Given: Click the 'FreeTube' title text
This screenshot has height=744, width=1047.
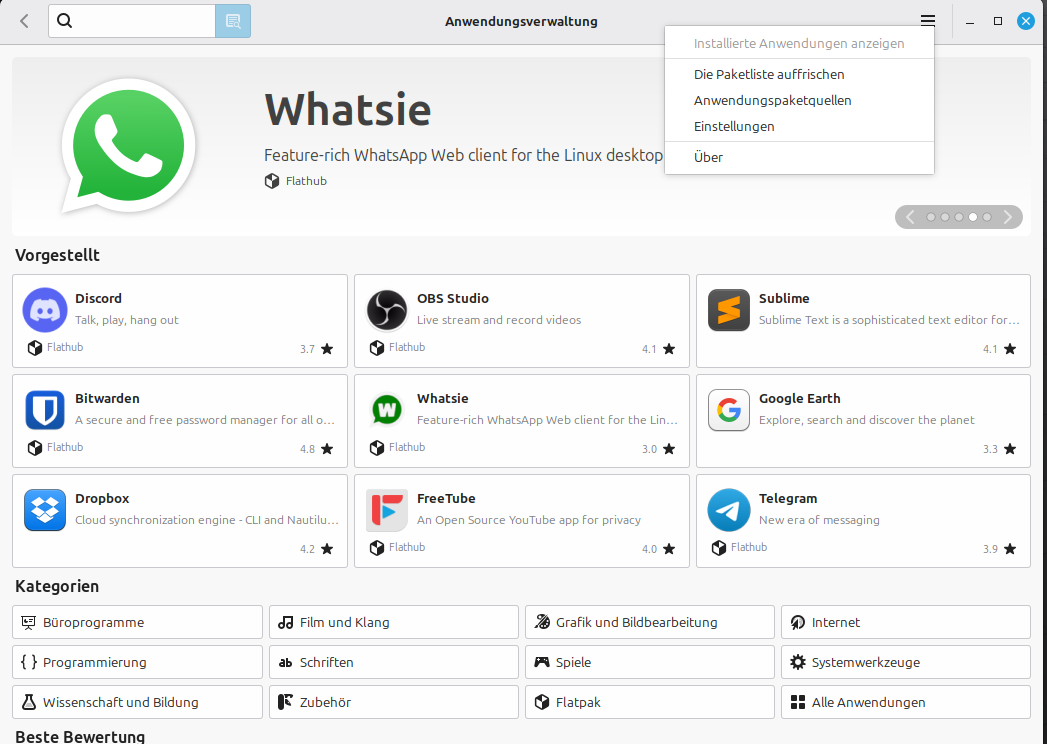Looking at the screenshot, I should [x=446, y=499].
